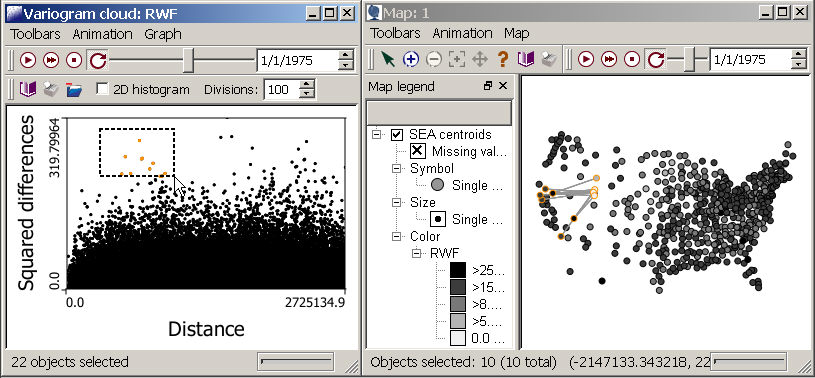The image size is (815, 378).
Task: Click book icon in Variogram cloud toolbar
Action: pos(28,90)
